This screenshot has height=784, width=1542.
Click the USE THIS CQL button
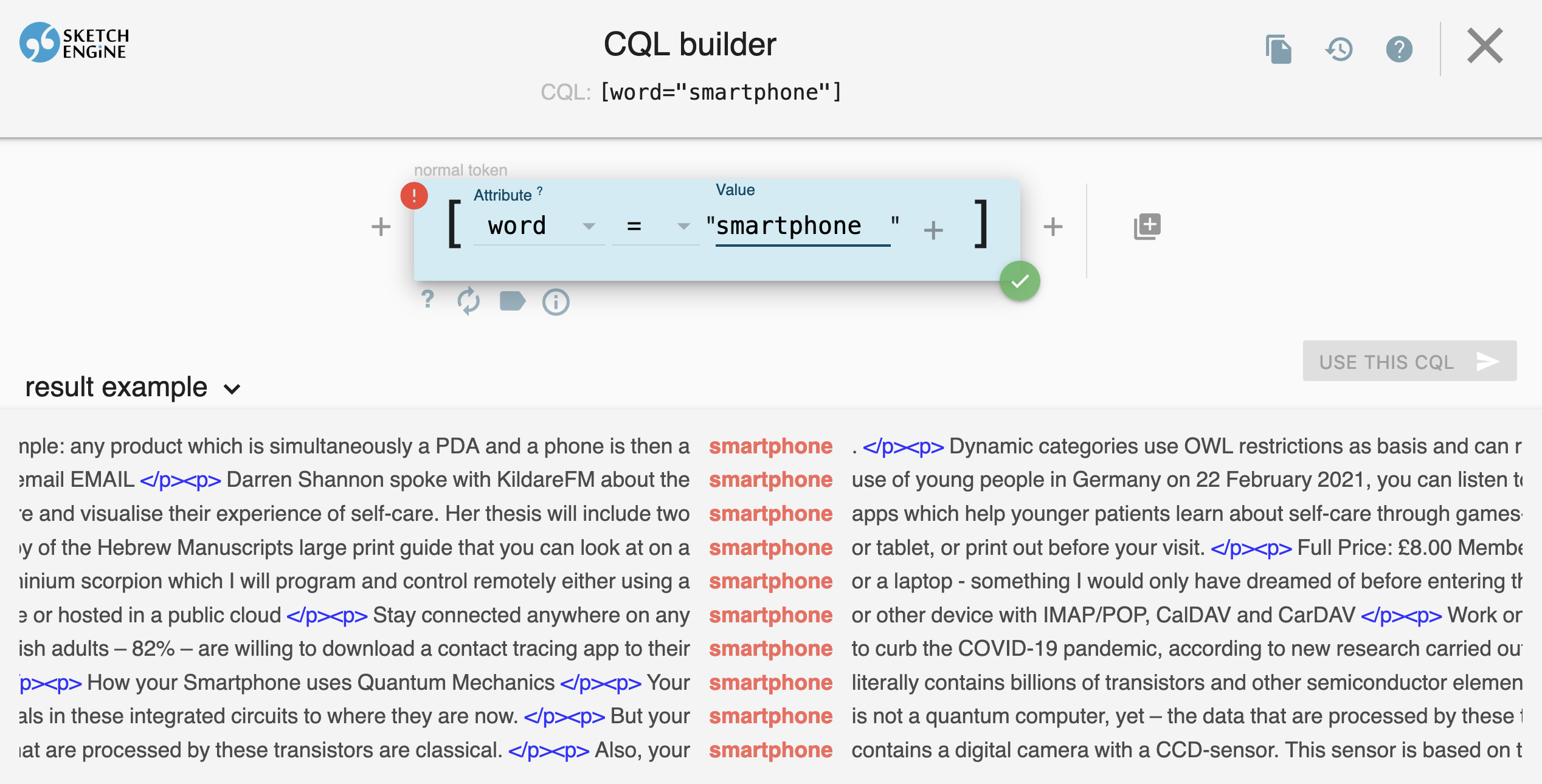(1409, 362)
